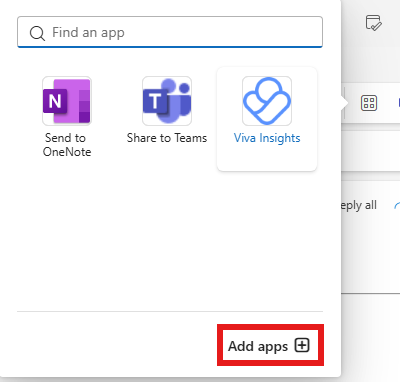Click the Send to OneNote label text
This screenshot has height=382, width=400.
pos(67,145)
